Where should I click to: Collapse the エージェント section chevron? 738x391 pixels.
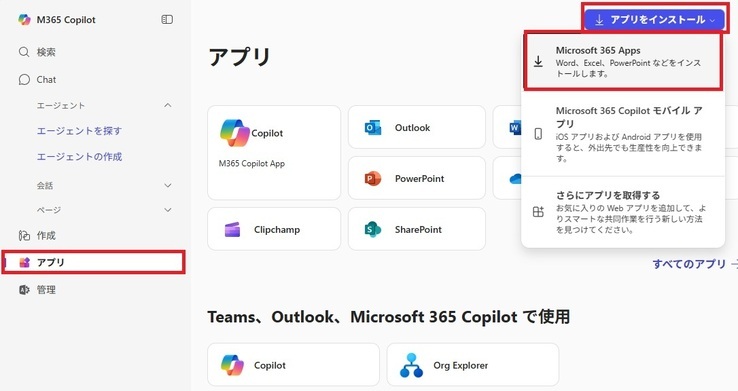[x=168, y=105]
